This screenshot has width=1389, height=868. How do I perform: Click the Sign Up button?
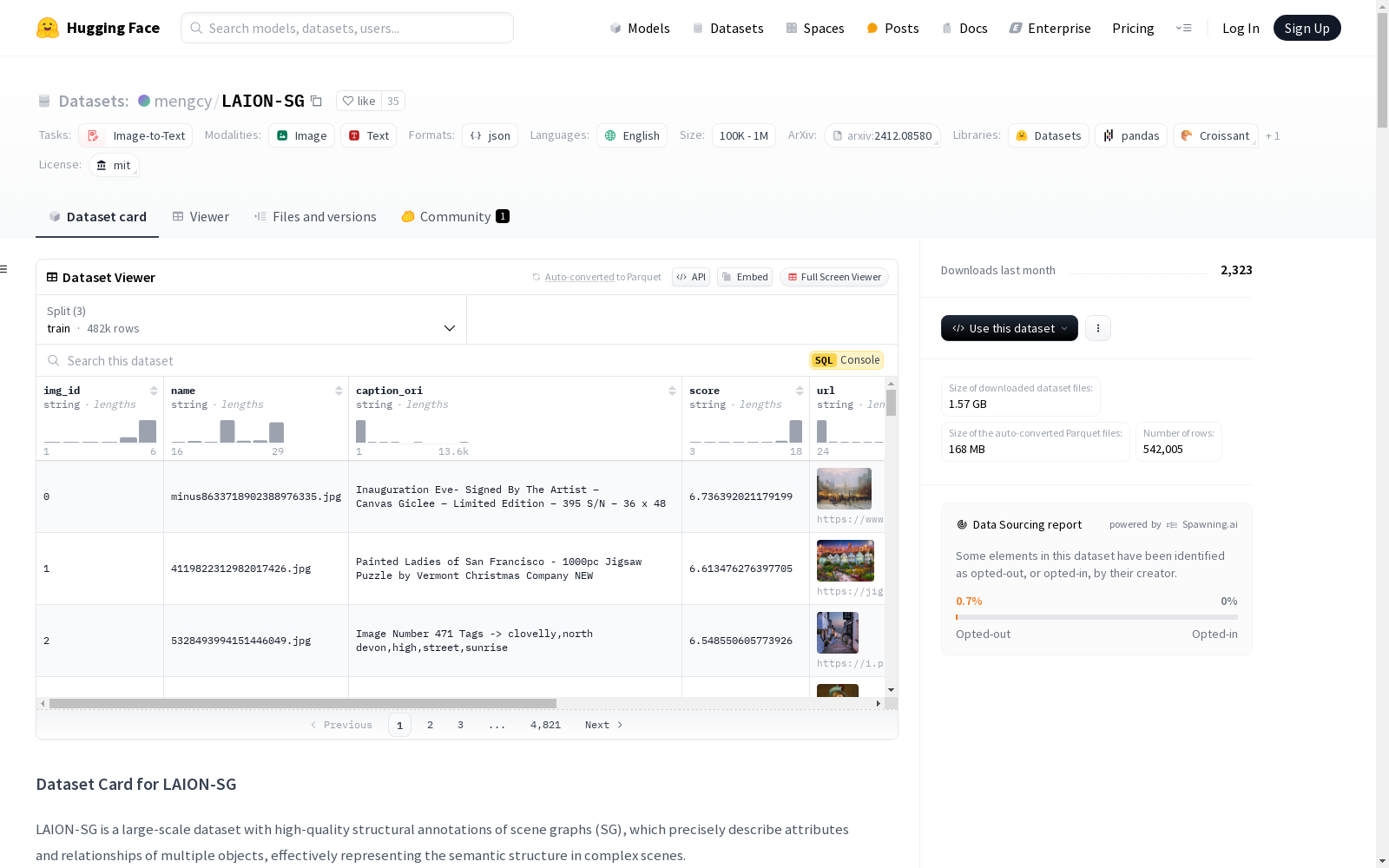click(x=1307, y=28)
